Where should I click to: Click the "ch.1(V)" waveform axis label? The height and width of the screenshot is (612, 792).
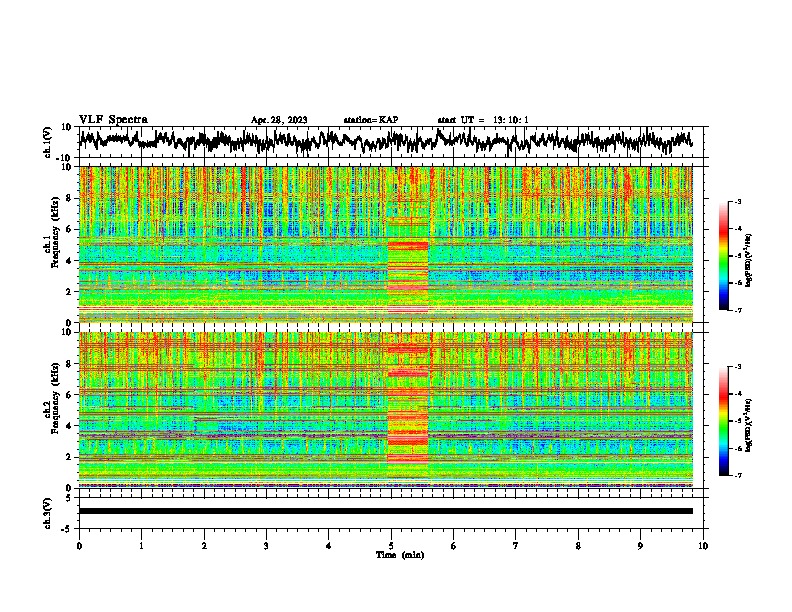click(47, 142)
